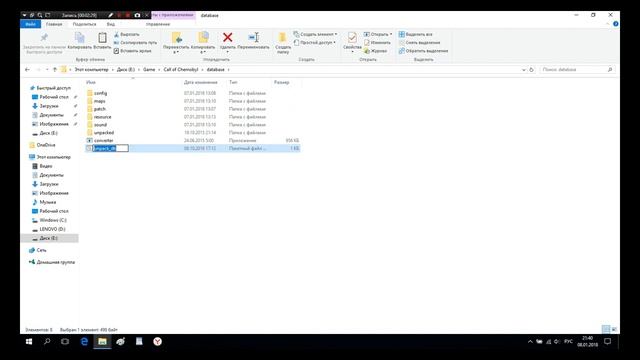Sort by Date modified (Дата изменения) header
The width and height of the screenshot is (640, 360).
(x=200, y=82)
